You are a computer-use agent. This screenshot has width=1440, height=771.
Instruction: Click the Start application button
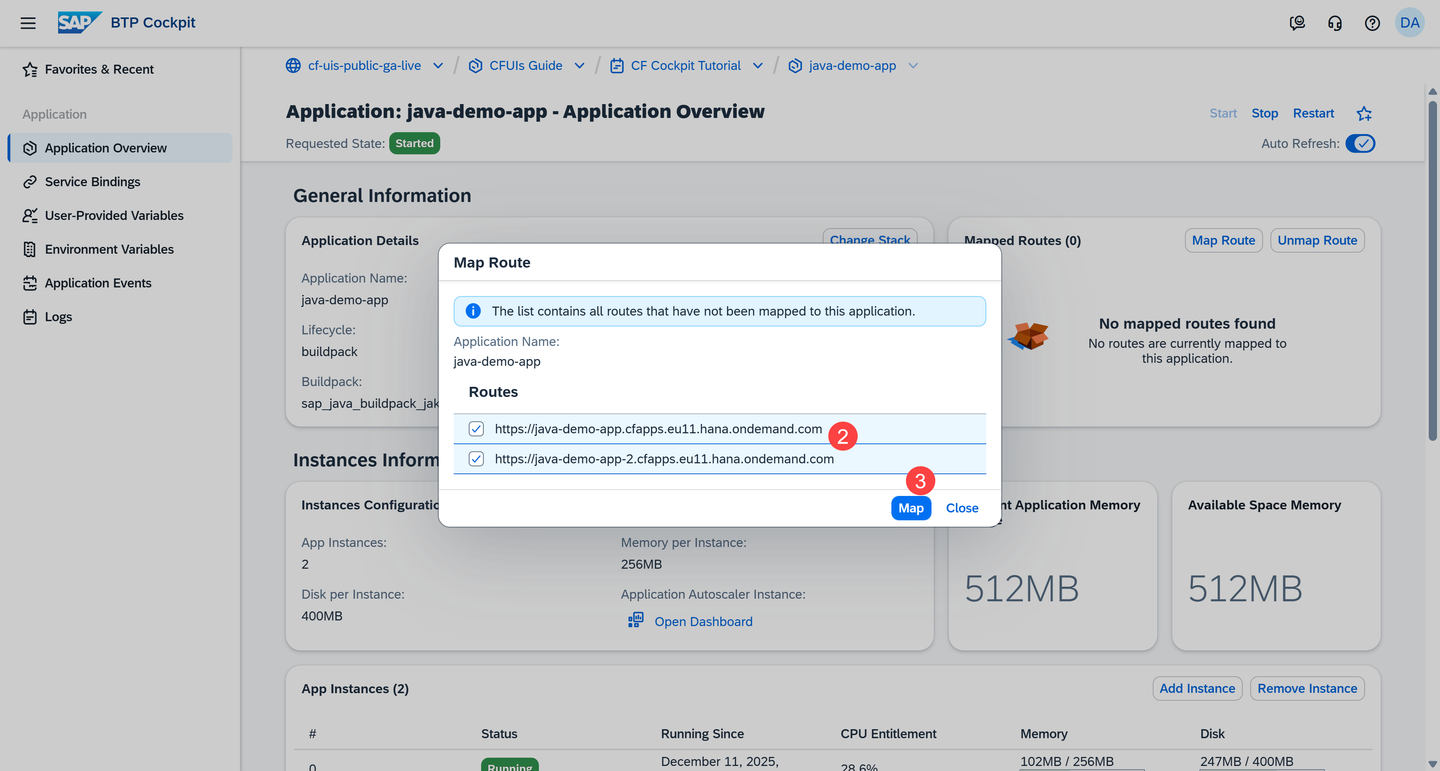[x=1223, y=114]
